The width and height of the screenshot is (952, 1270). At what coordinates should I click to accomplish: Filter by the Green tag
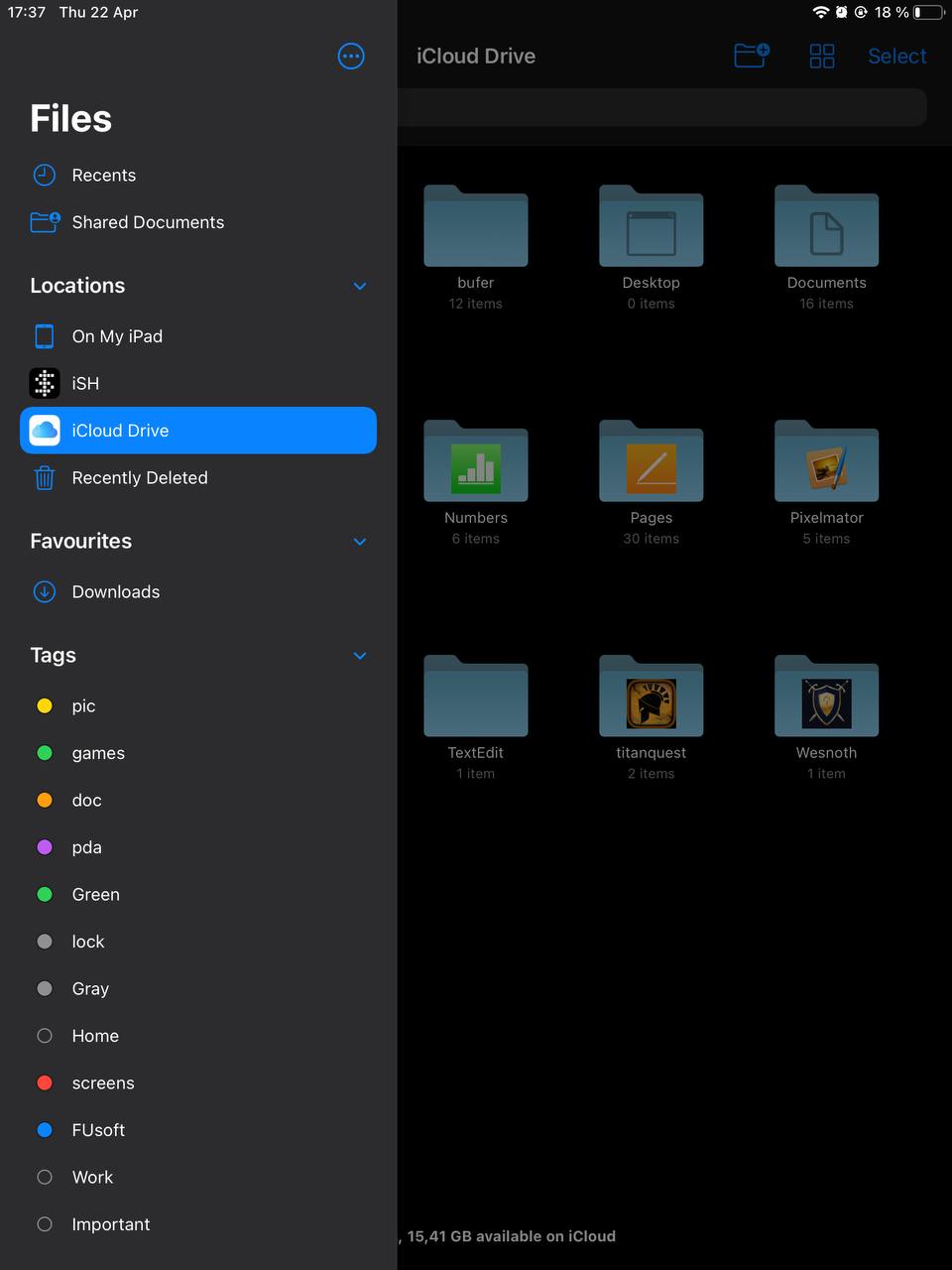point(198,895)
